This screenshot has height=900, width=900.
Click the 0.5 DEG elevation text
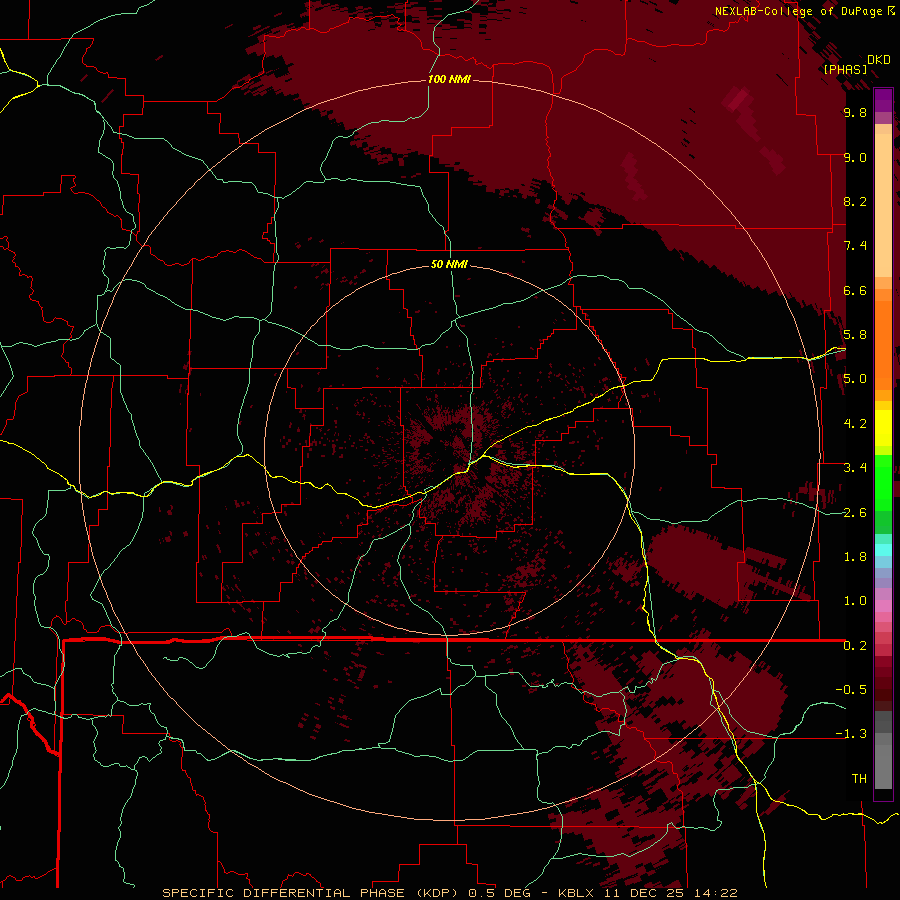499,893
